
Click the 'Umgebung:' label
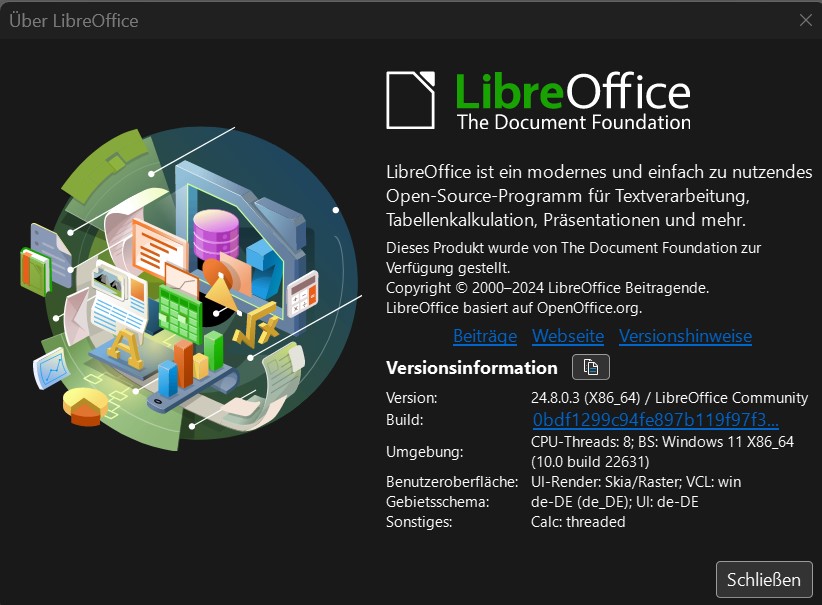point(425,452)
